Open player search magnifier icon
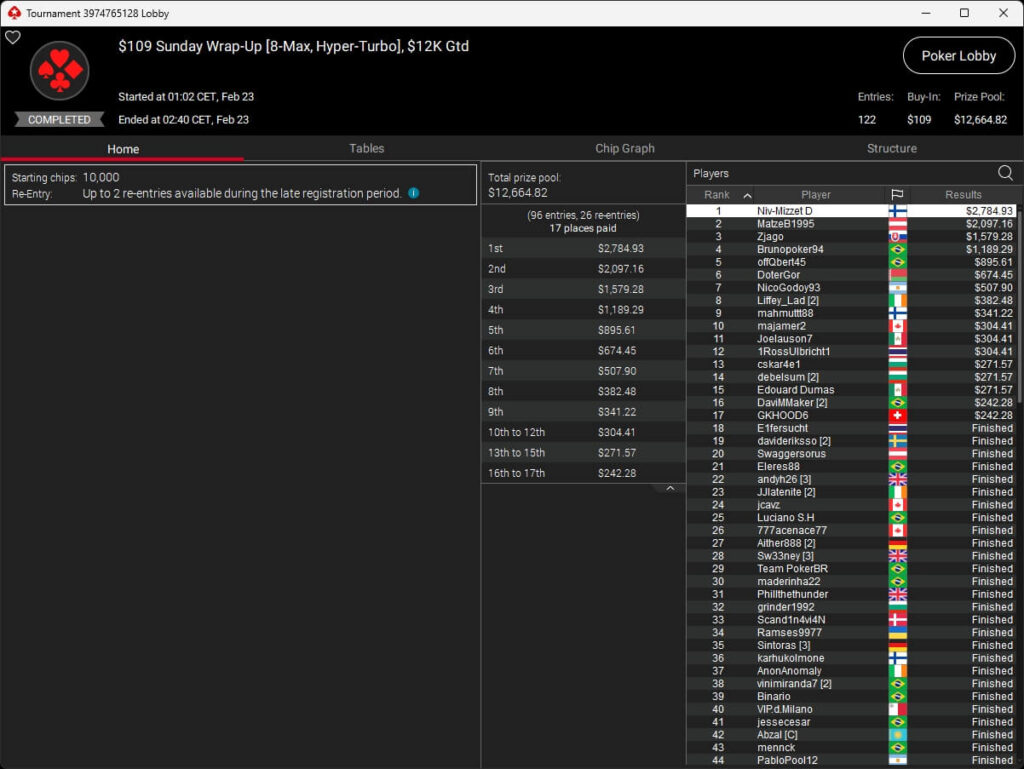The image size is (1024, 769). (x=1005, y=173)
